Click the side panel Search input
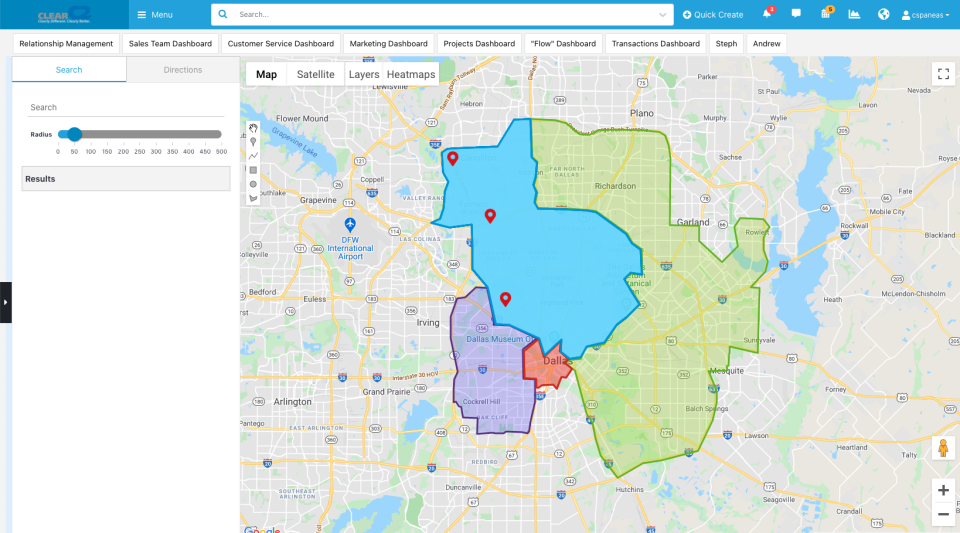This screenshot has height=533, width=960. (126, 107)
